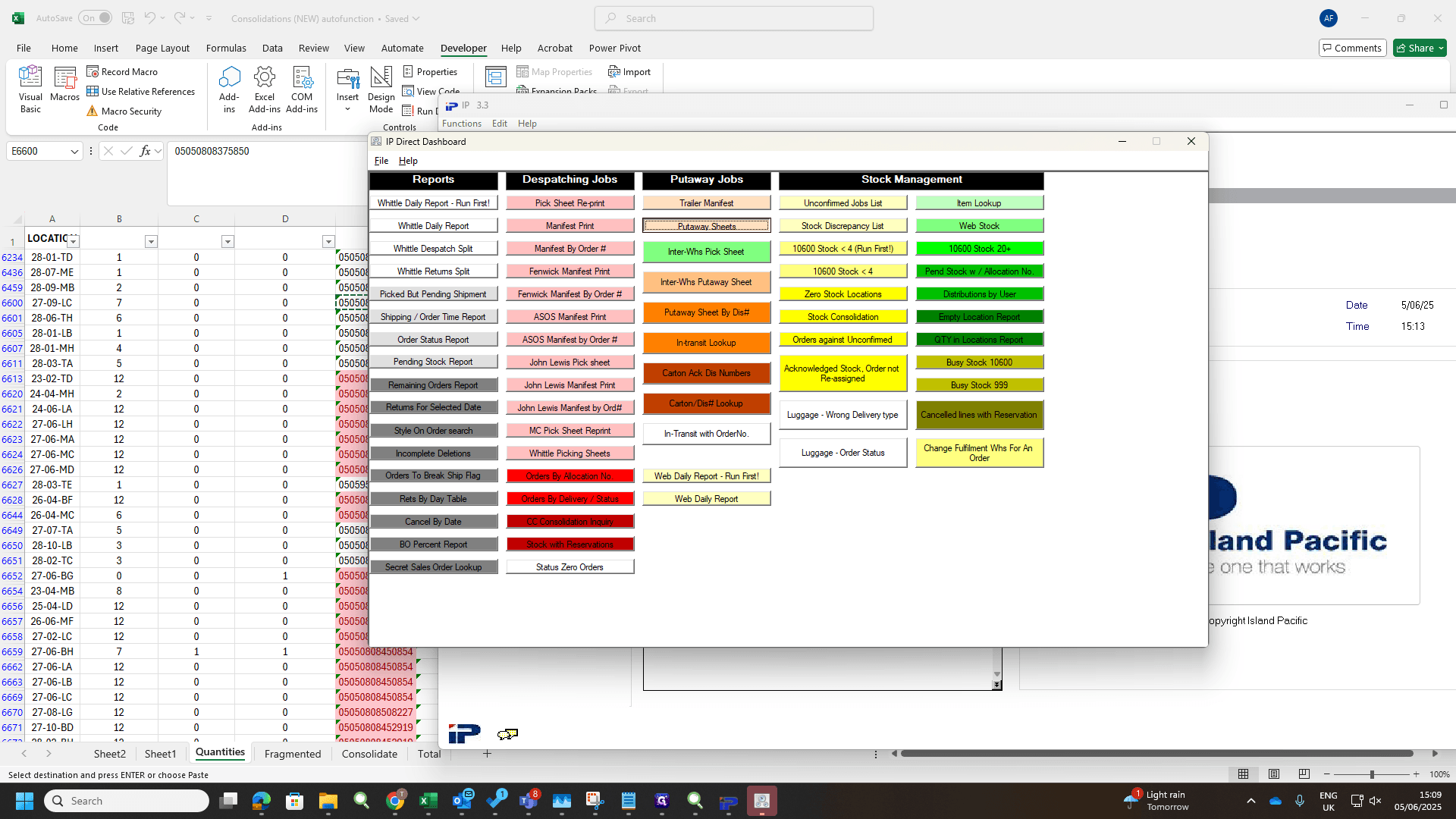Click Status Zero Orders button
Viewport: 1456px width, 819px height.
click(570, 567)
